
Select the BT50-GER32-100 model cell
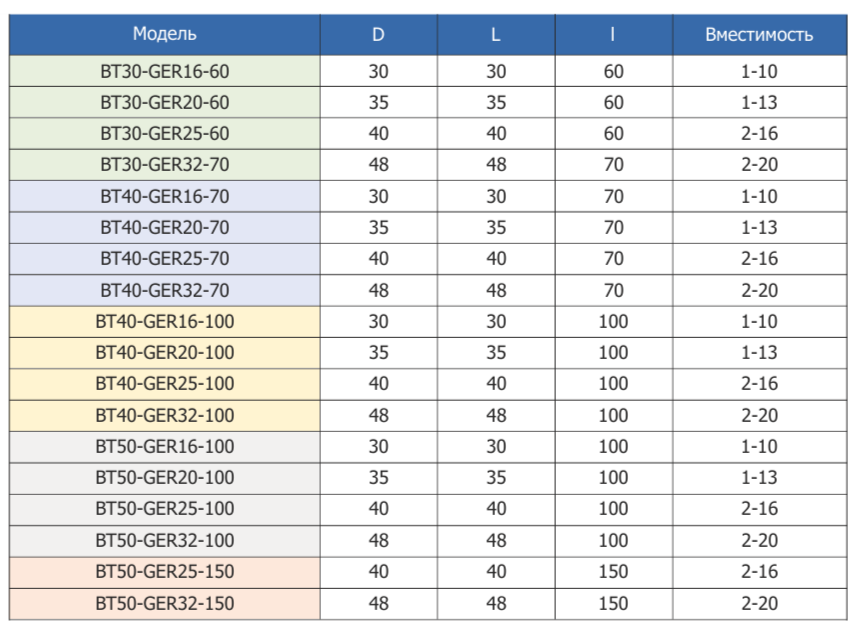(x=165, y=541)
